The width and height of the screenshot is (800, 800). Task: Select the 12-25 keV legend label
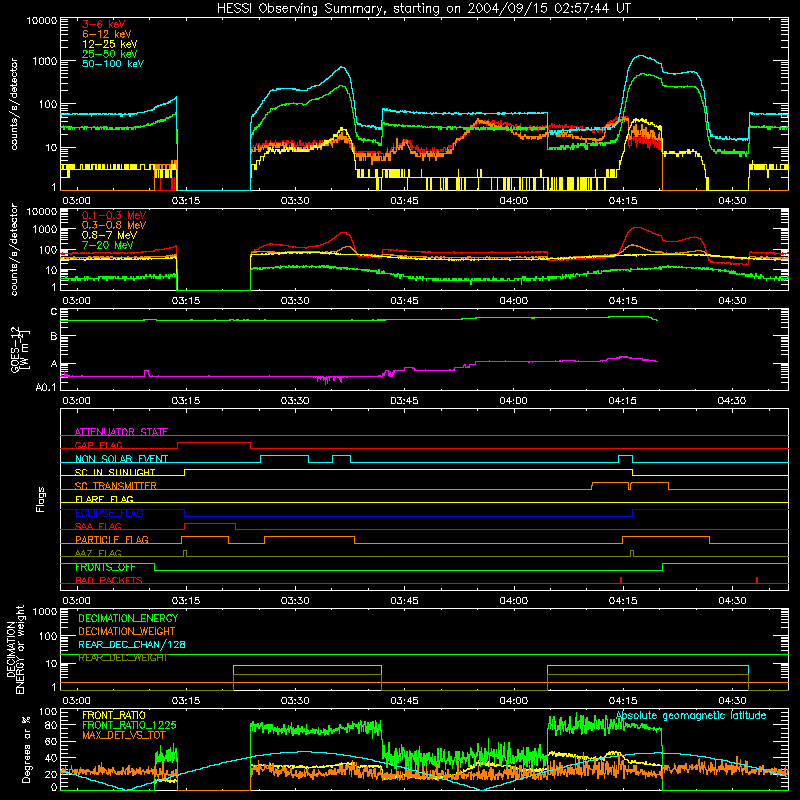(x=110, y=44)
